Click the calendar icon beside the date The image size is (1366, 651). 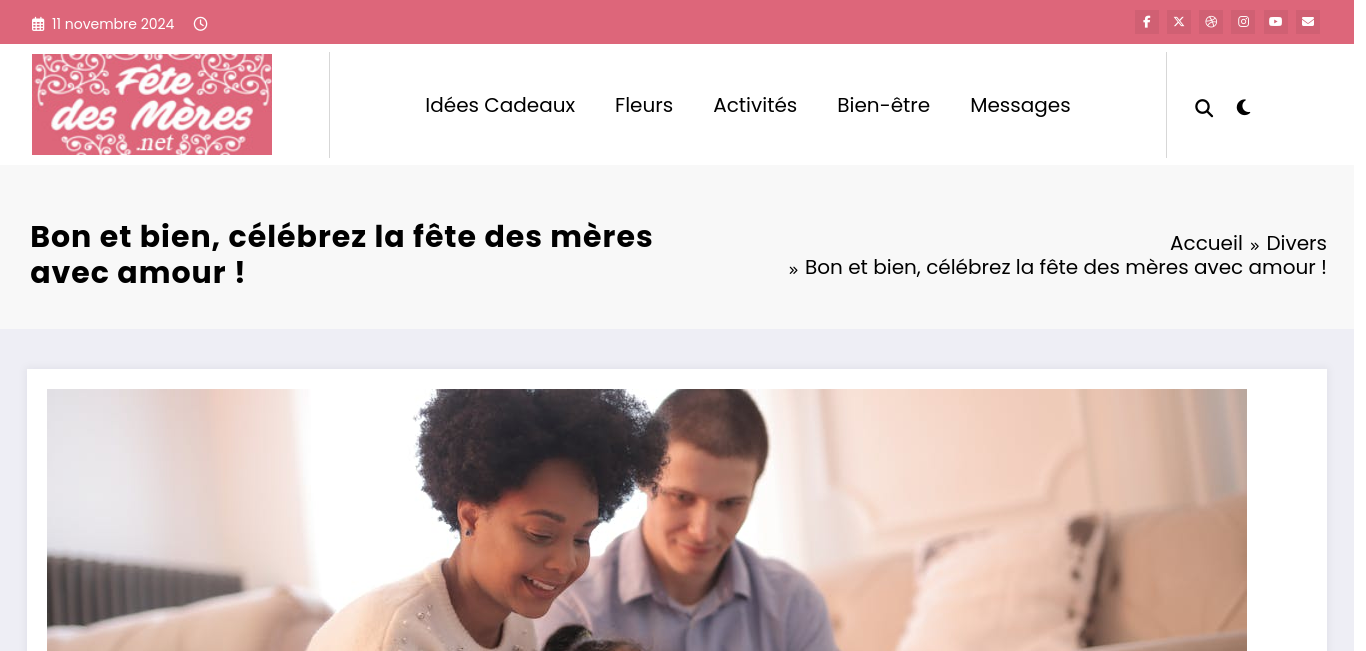pos(38,24)
